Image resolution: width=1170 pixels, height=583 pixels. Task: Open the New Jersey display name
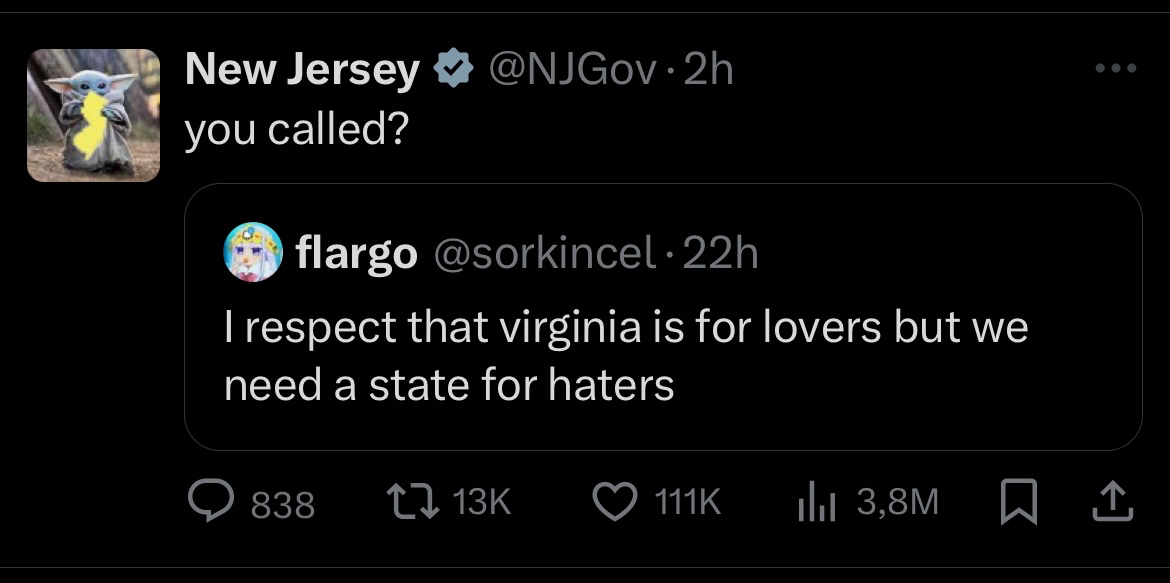302,70
